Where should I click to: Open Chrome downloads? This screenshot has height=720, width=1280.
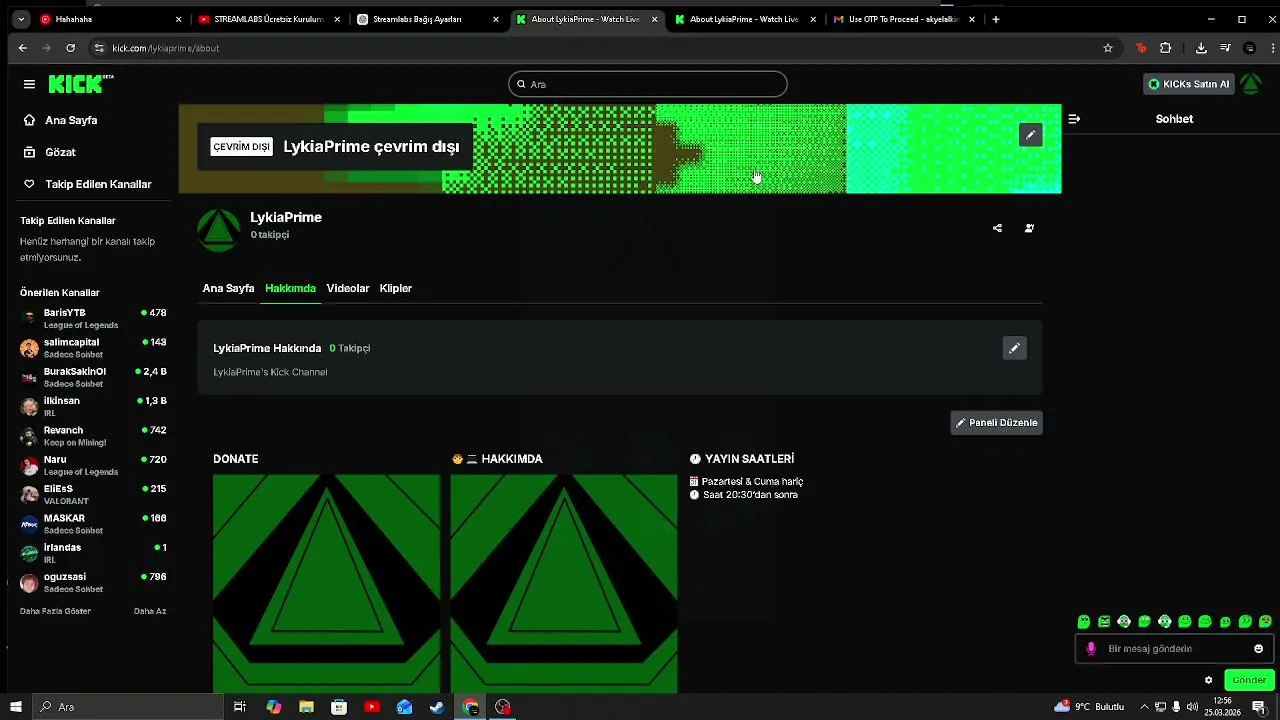coord(1201,48)
